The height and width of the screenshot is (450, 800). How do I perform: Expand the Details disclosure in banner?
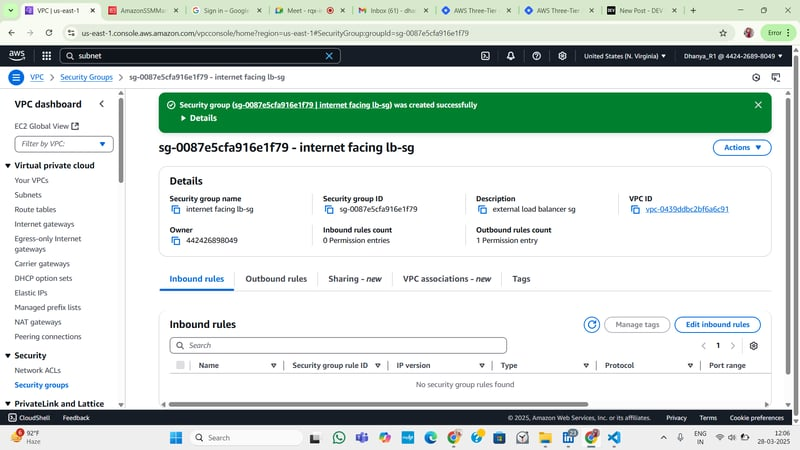(199, 118)
